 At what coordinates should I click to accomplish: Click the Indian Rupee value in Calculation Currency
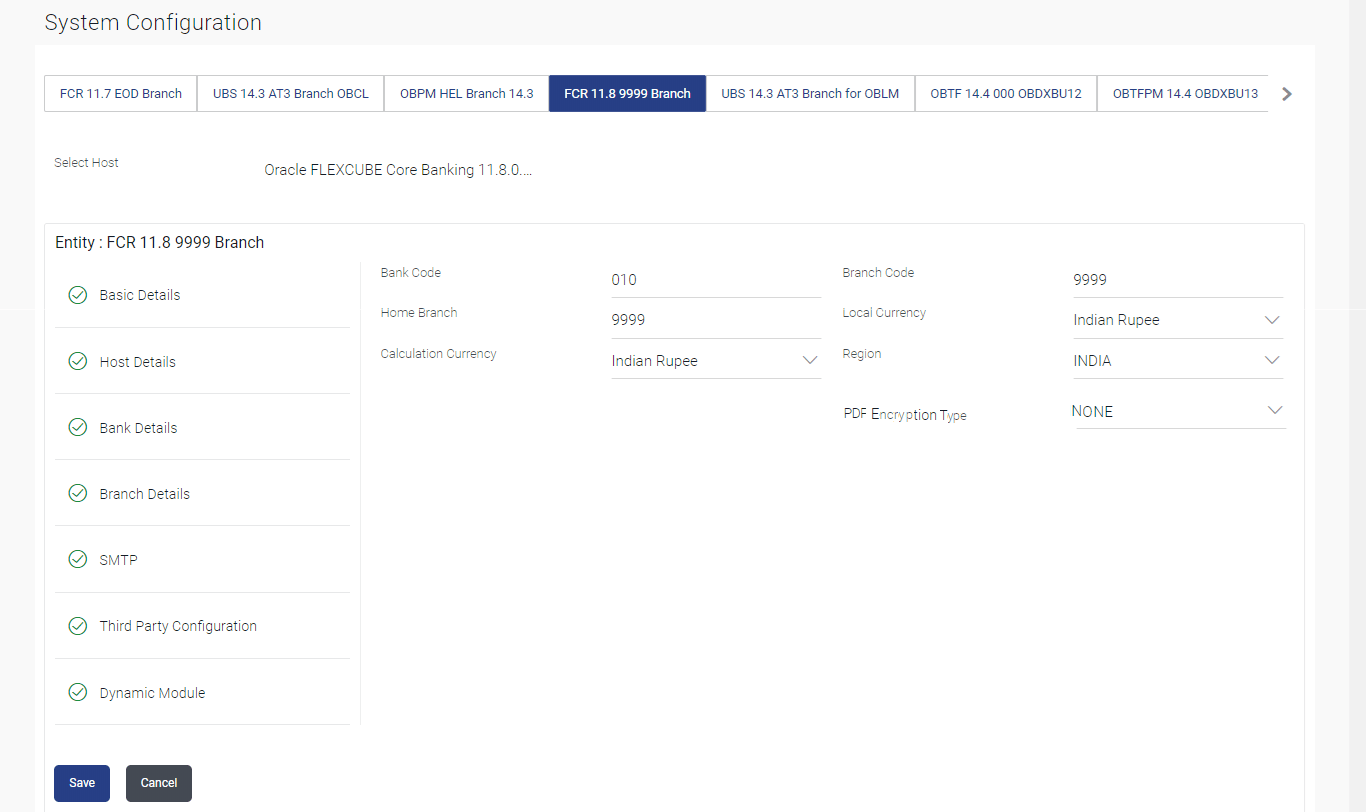click(x=655, y=361)
